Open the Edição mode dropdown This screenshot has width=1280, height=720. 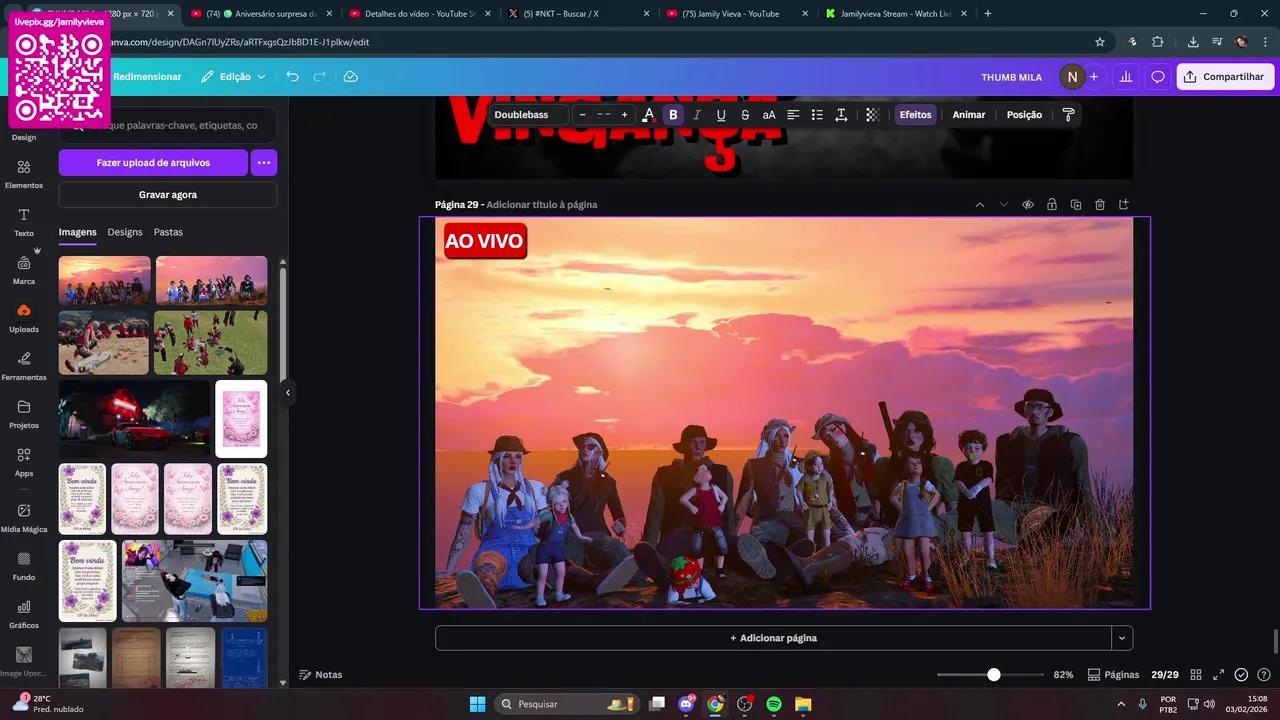tap(233, 77)
